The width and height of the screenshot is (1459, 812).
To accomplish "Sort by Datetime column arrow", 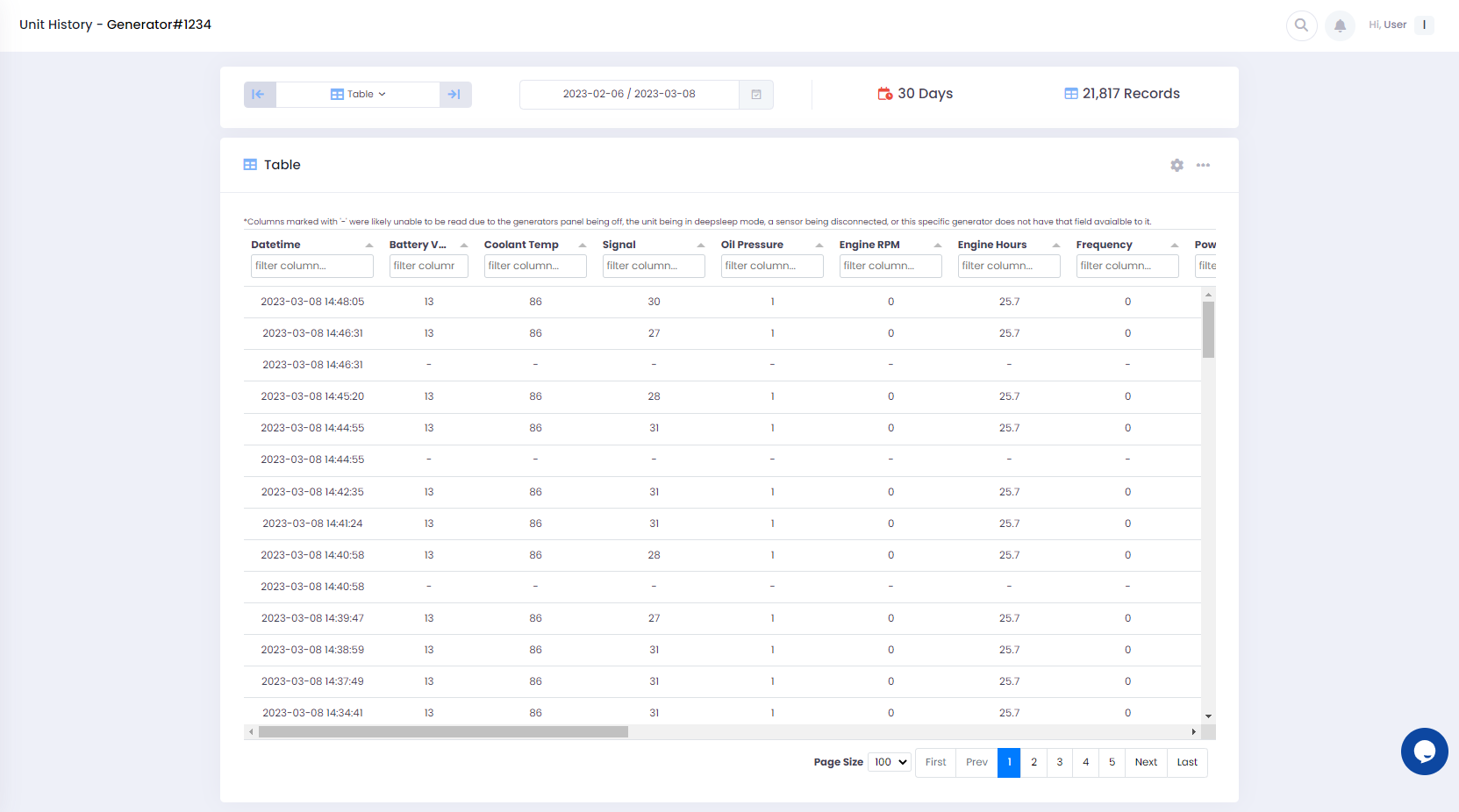I will pos(369,246).
